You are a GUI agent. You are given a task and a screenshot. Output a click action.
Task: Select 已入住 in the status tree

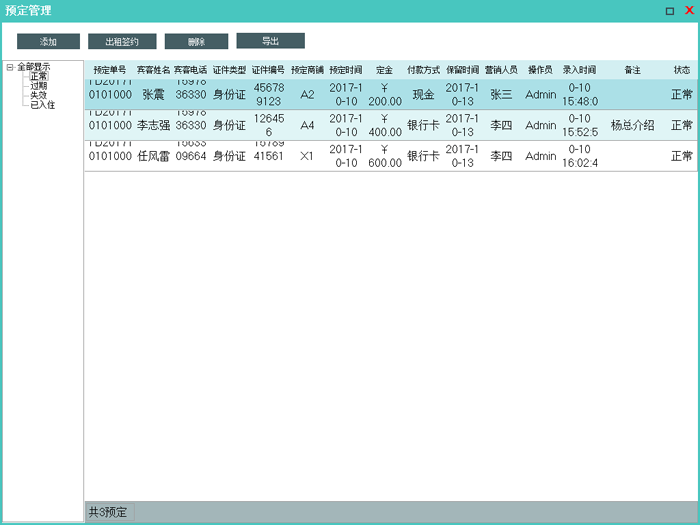coord(42,104)
